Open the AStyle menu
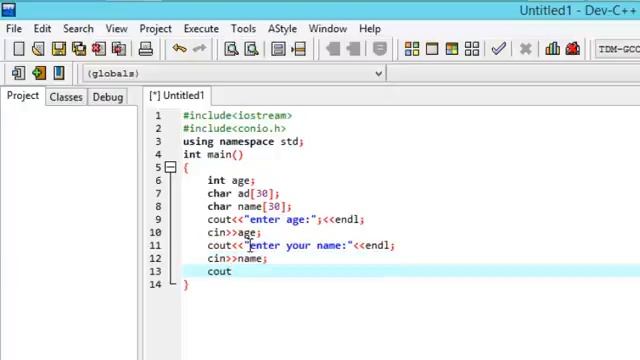This screenshot has height=360, width=640. 282,29
